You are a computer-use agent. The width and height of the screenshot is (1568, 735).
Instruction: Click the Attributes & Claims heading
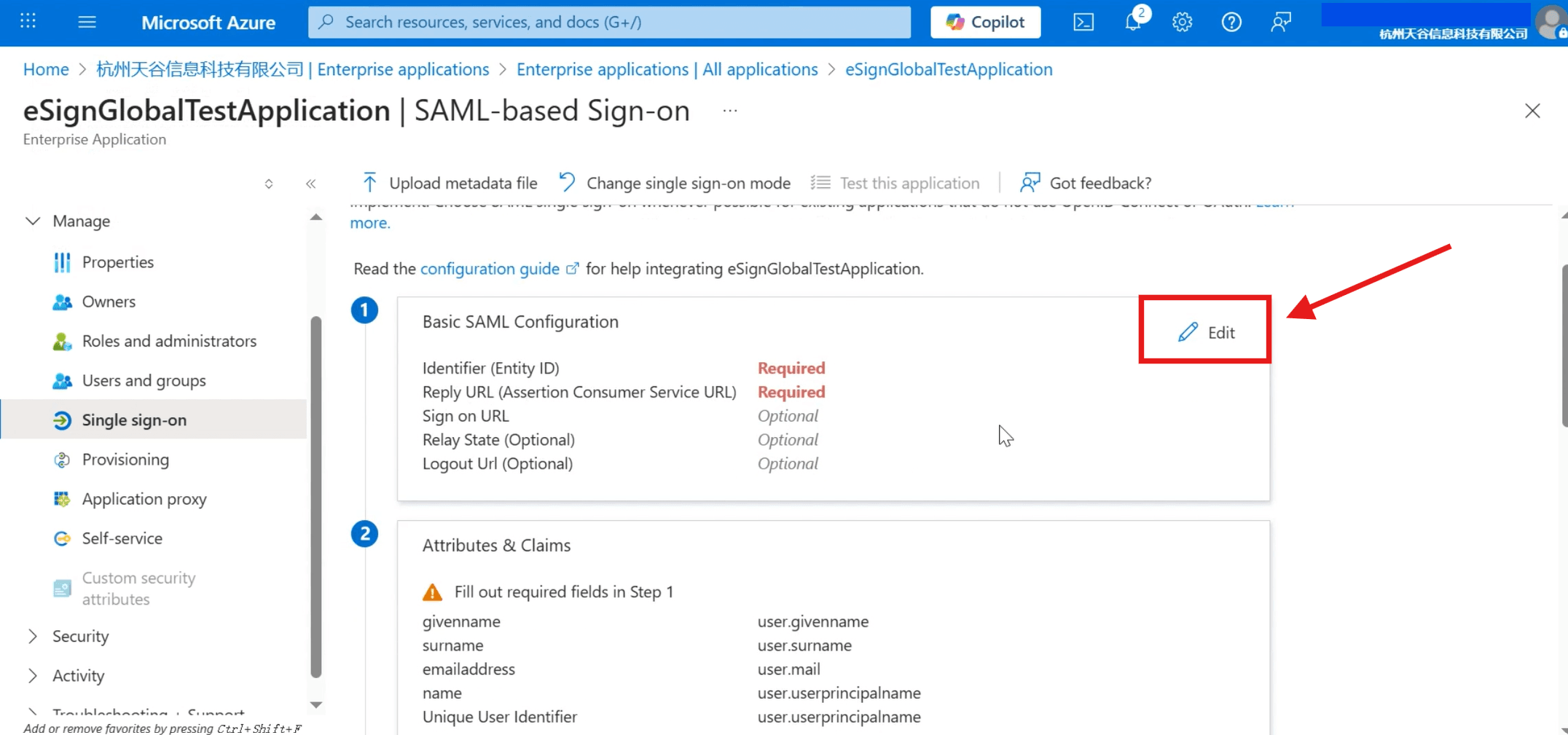(x=496, y=545)
